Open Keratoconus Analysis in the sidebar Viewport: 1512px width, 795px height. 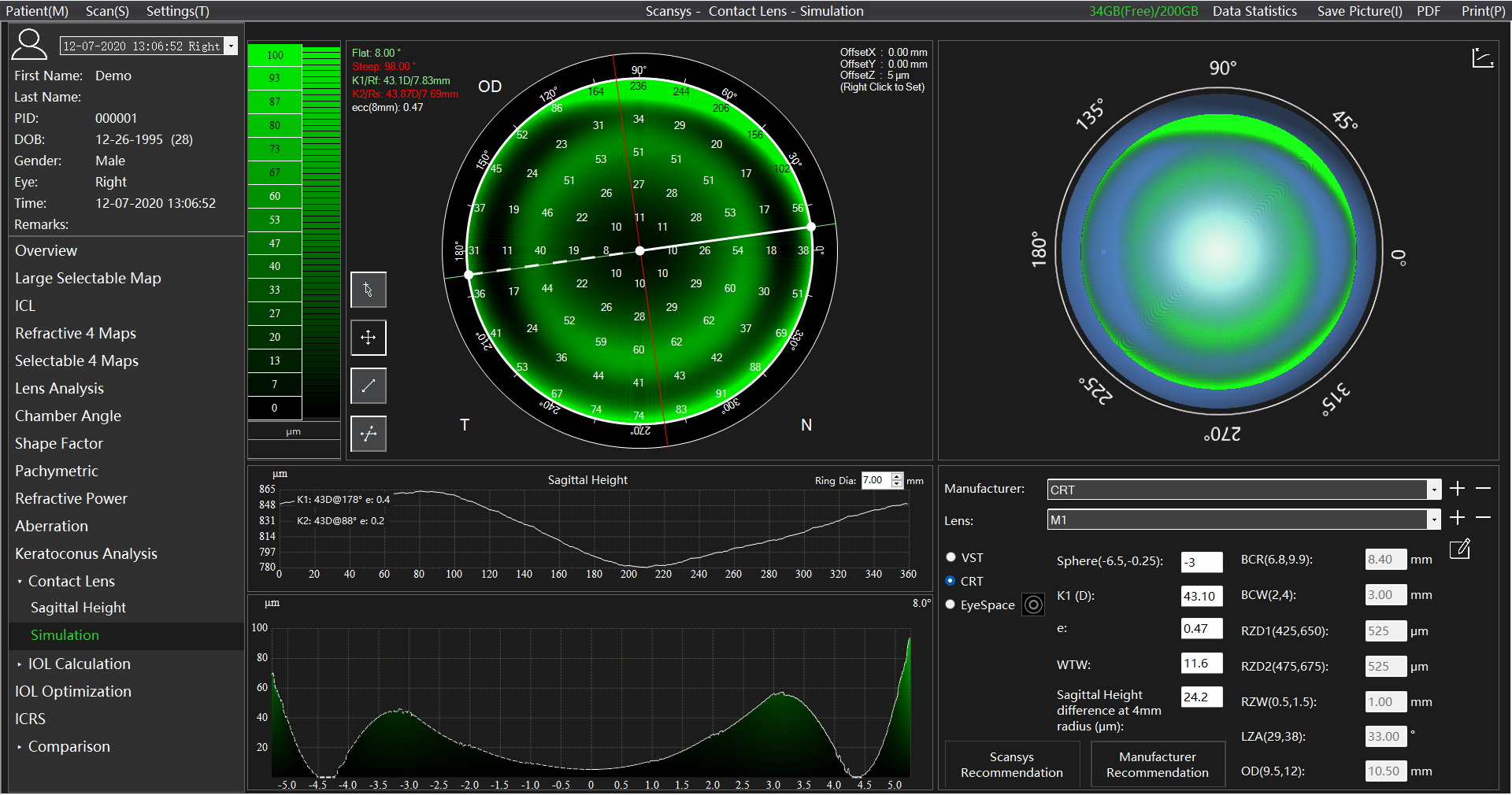click(86, 553)
